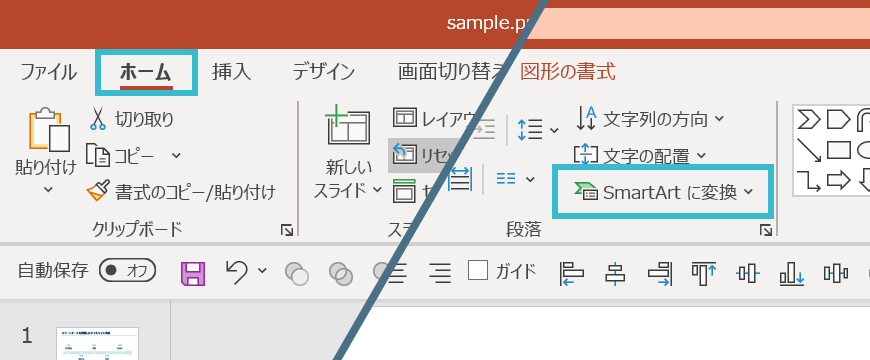
Task: Select the rectangle shape in gallery
Action: [x=839, y=150]
